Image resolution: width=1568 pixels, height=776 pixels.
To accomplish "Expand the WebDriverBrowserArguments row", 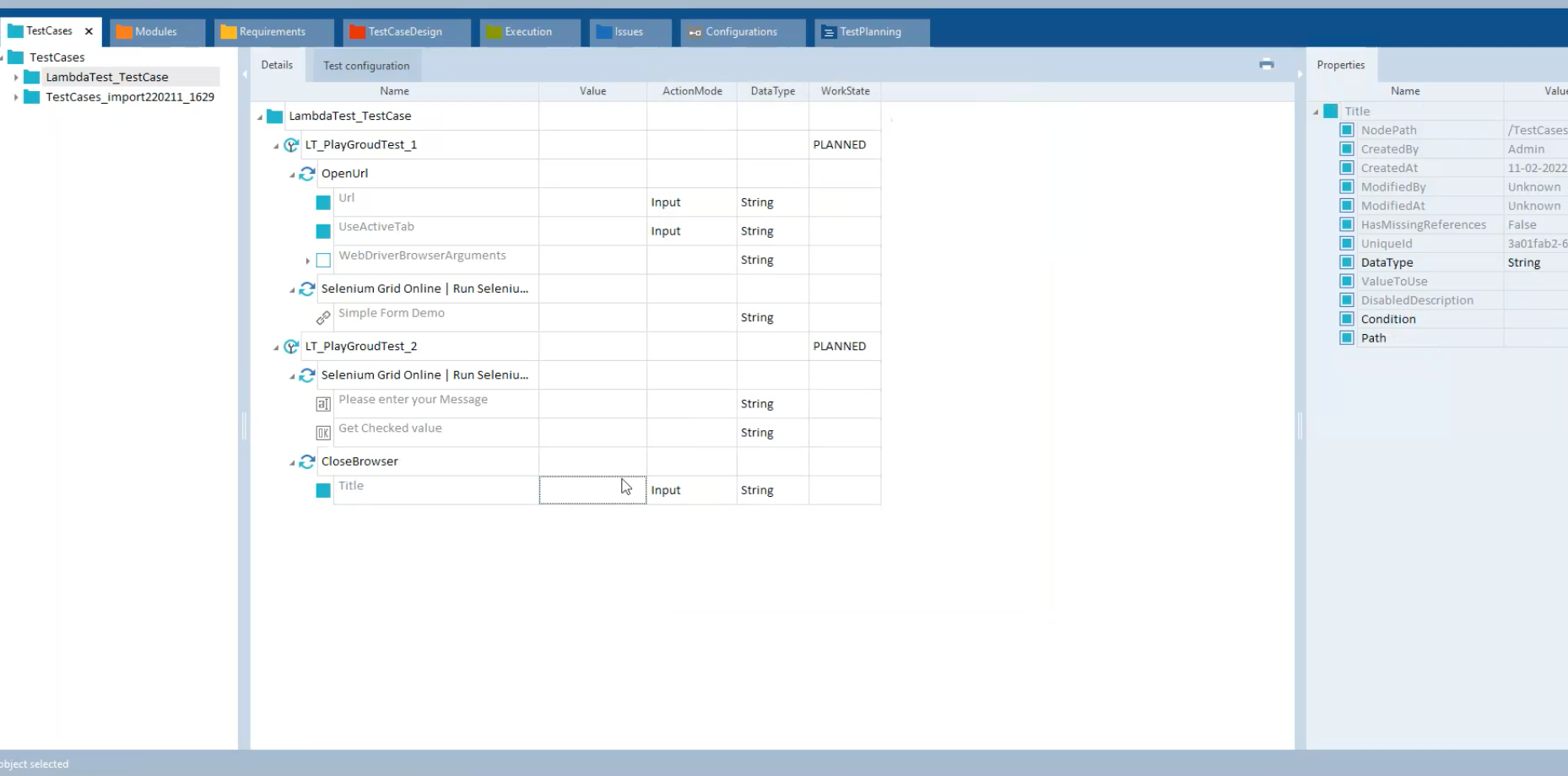I will [x=308, y=261].
